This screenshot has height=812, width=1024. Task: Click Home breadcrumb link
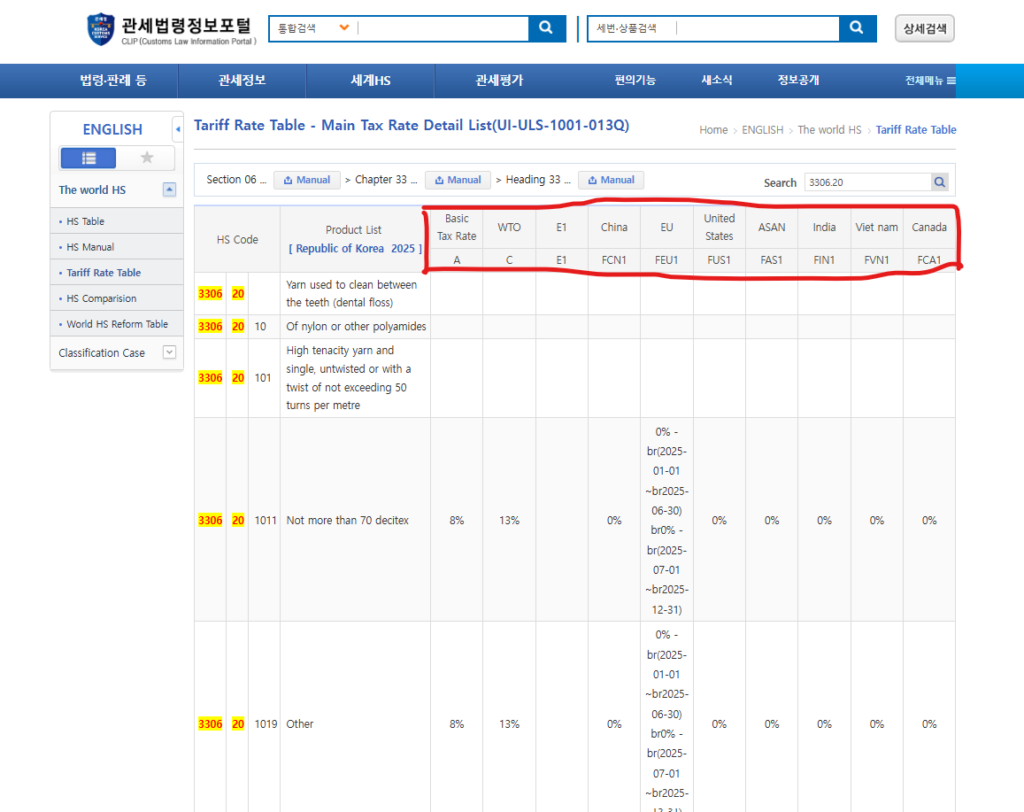713,130
